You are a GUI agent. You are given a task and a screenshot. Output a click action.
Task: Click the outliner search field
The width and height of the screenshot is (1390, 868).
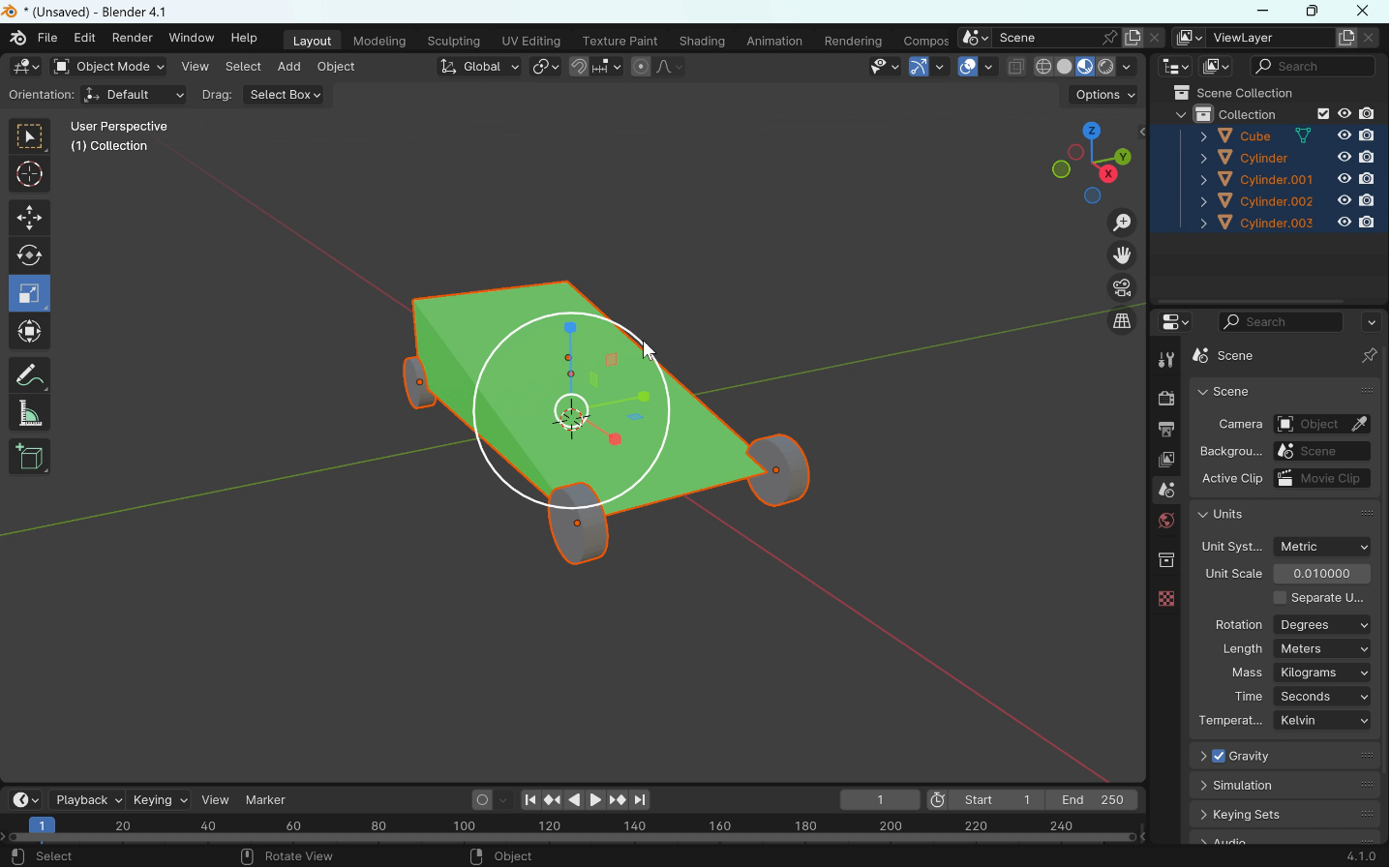[x=1314, y=67]
